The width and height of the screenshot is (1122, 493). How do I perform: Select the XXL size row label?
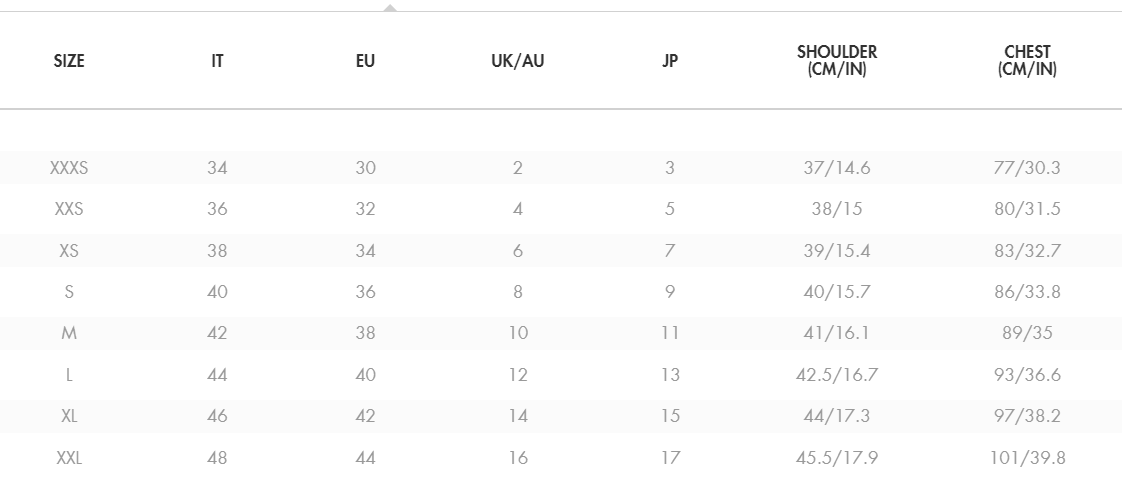coord(69,459)
